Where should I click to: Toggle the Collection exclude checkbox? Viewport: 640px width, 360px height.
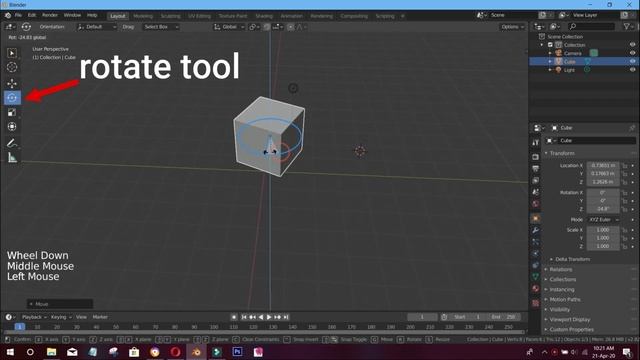pos(550,45)
